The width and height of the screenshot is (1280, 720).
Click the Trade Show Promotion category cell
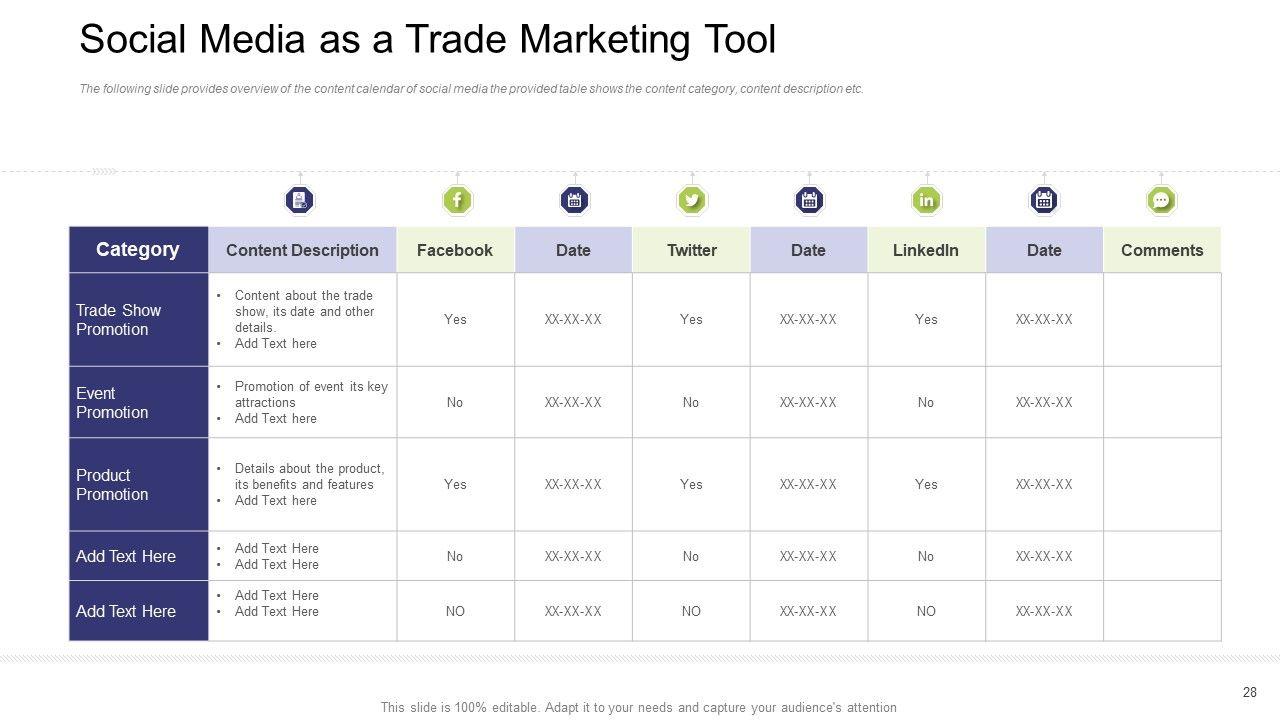pyautogui.click(x=138, y=320)
